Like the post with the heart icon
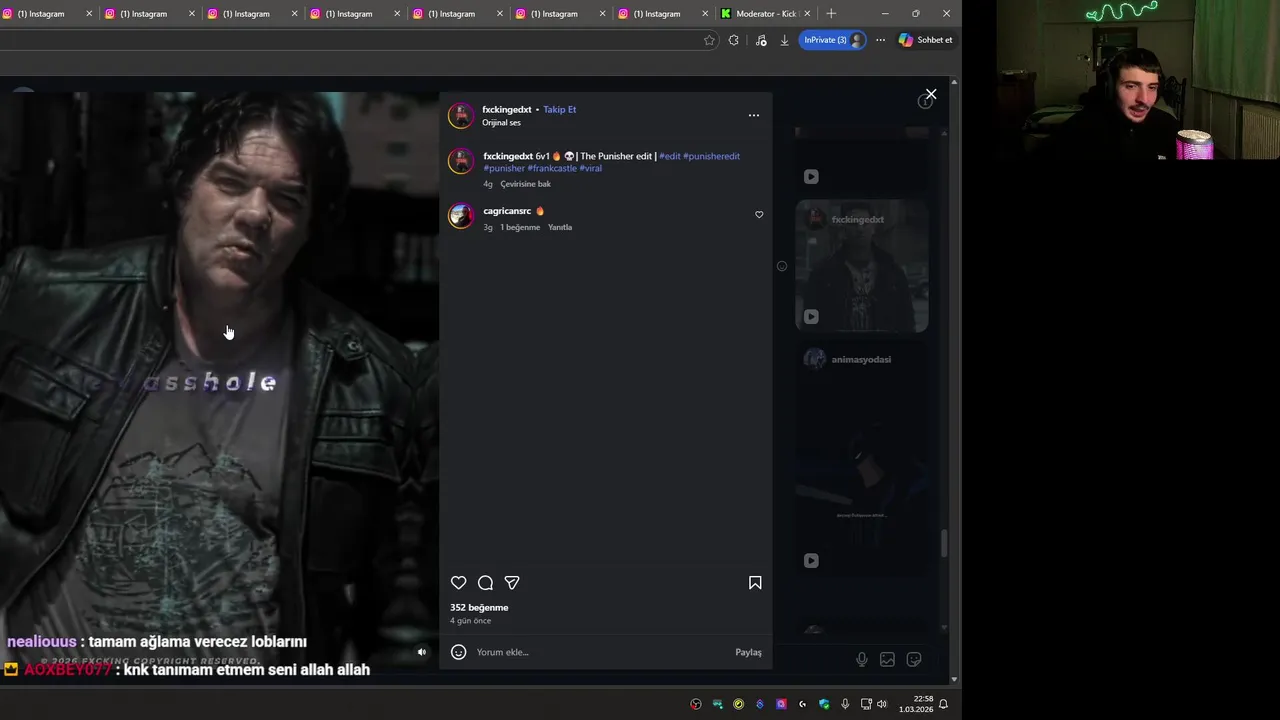 (x=458, y=583)
